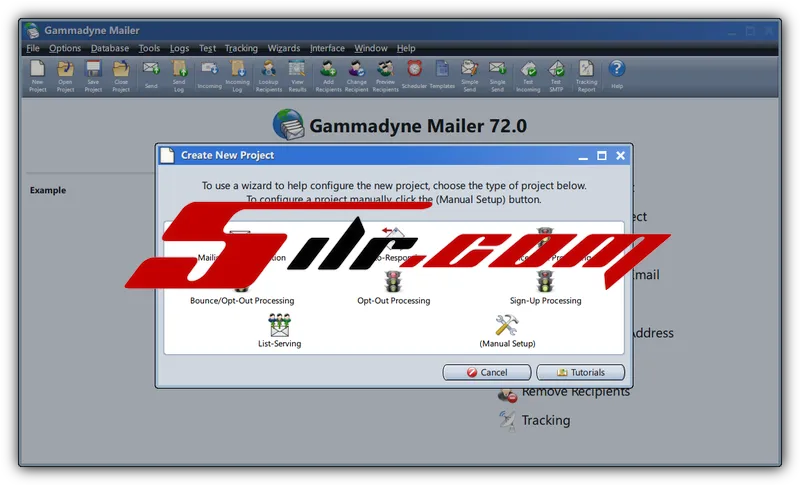Open the Wizards menu
This screenshot has height=485, width=800.
pos(284,48)
